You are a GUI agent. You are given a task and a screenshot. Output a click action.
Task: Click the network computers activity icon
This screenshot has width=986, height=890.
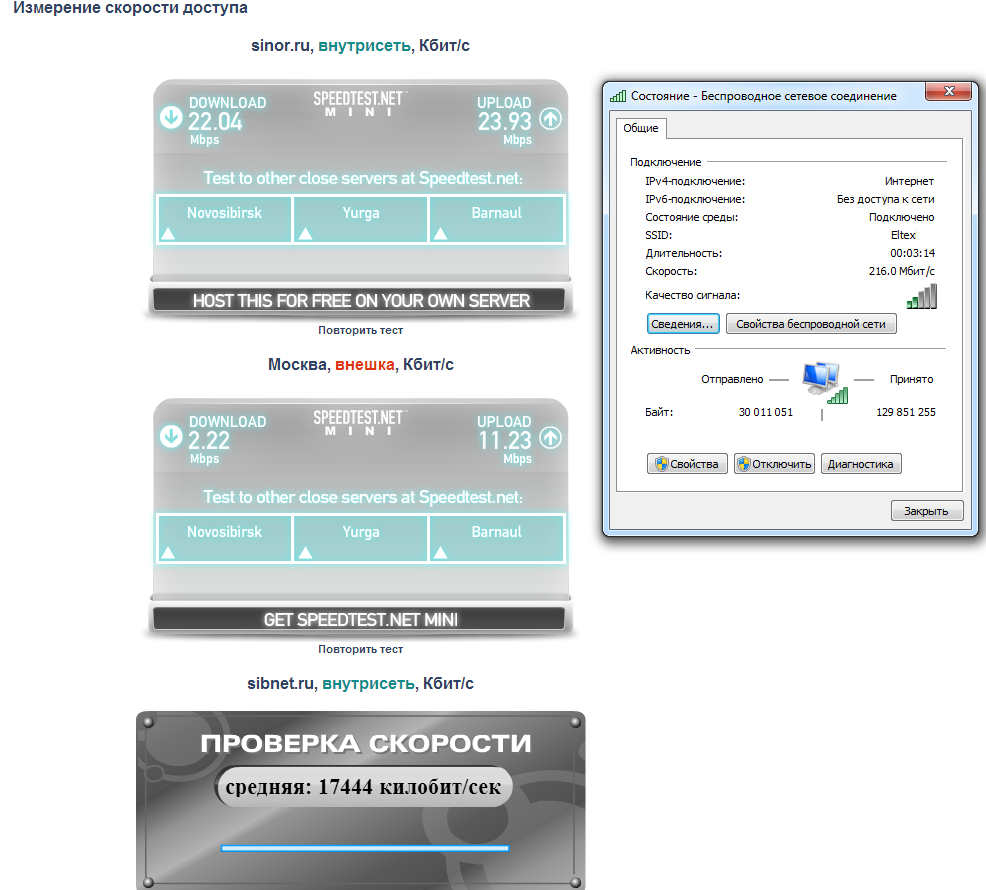pyautogui.click(x=824, y=382)
